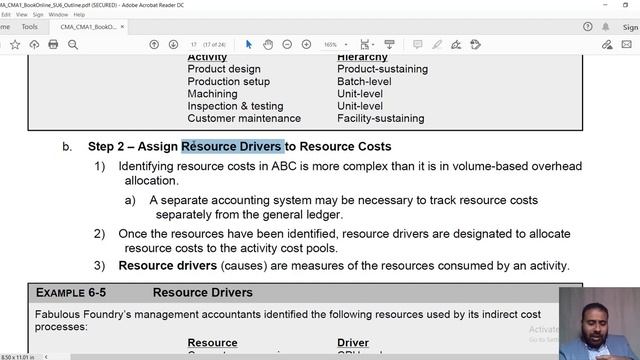Click the stamp tool icon
The image size is (640, 360).
tap(476, 44)
